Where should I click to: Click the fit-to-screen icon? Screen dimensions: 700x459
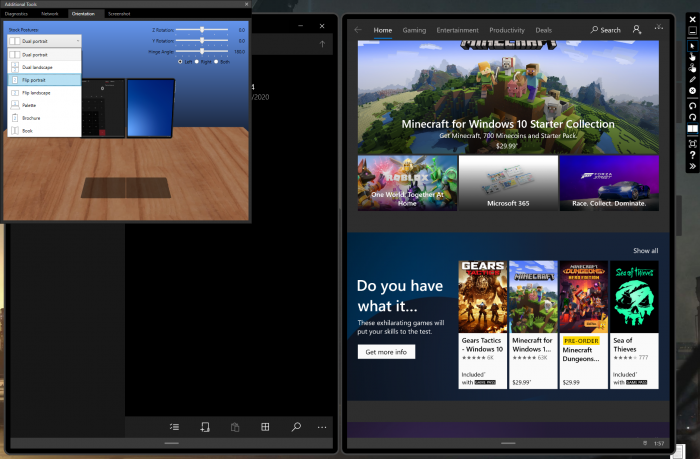pyautogui.click(x=692, y=144)
